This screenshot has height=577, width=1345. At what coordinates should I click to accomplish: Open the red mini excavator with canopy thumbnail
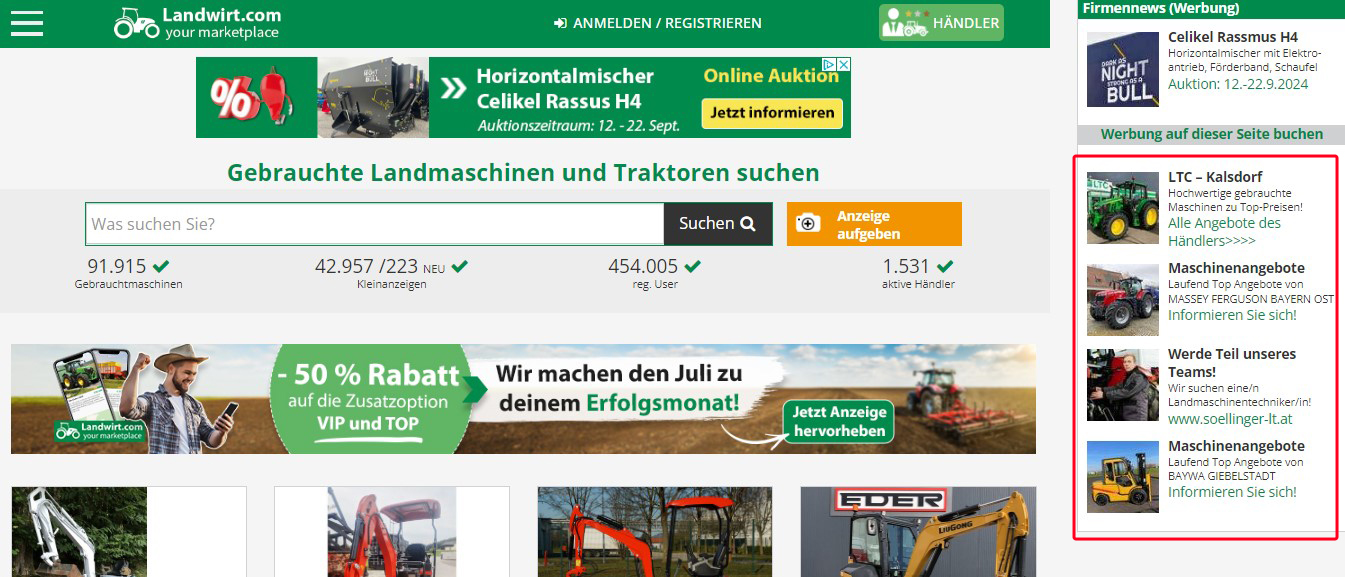point(392,532)
